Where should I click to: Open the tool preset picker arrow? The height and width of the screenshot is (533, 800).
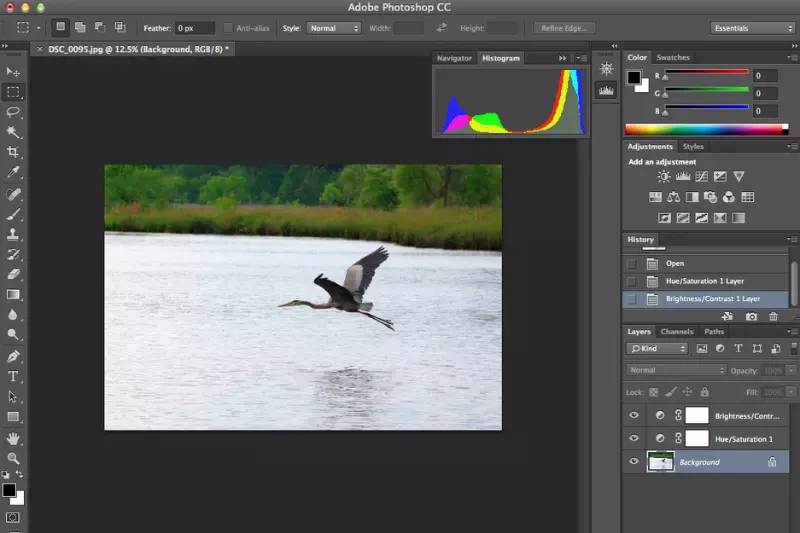click(x=38, y=28)
